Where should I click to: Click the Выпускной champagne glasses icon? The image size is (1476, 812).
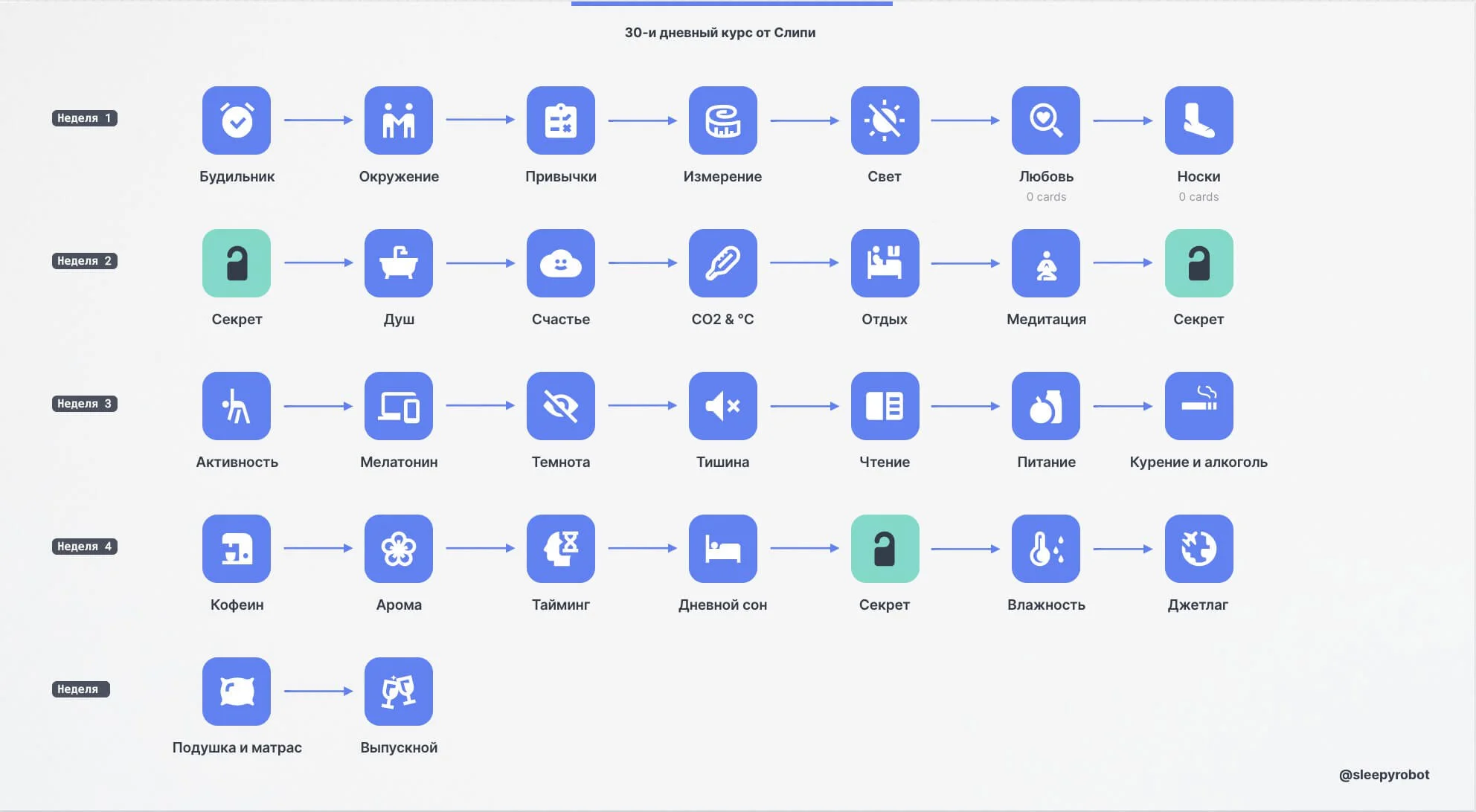(399, 692)
